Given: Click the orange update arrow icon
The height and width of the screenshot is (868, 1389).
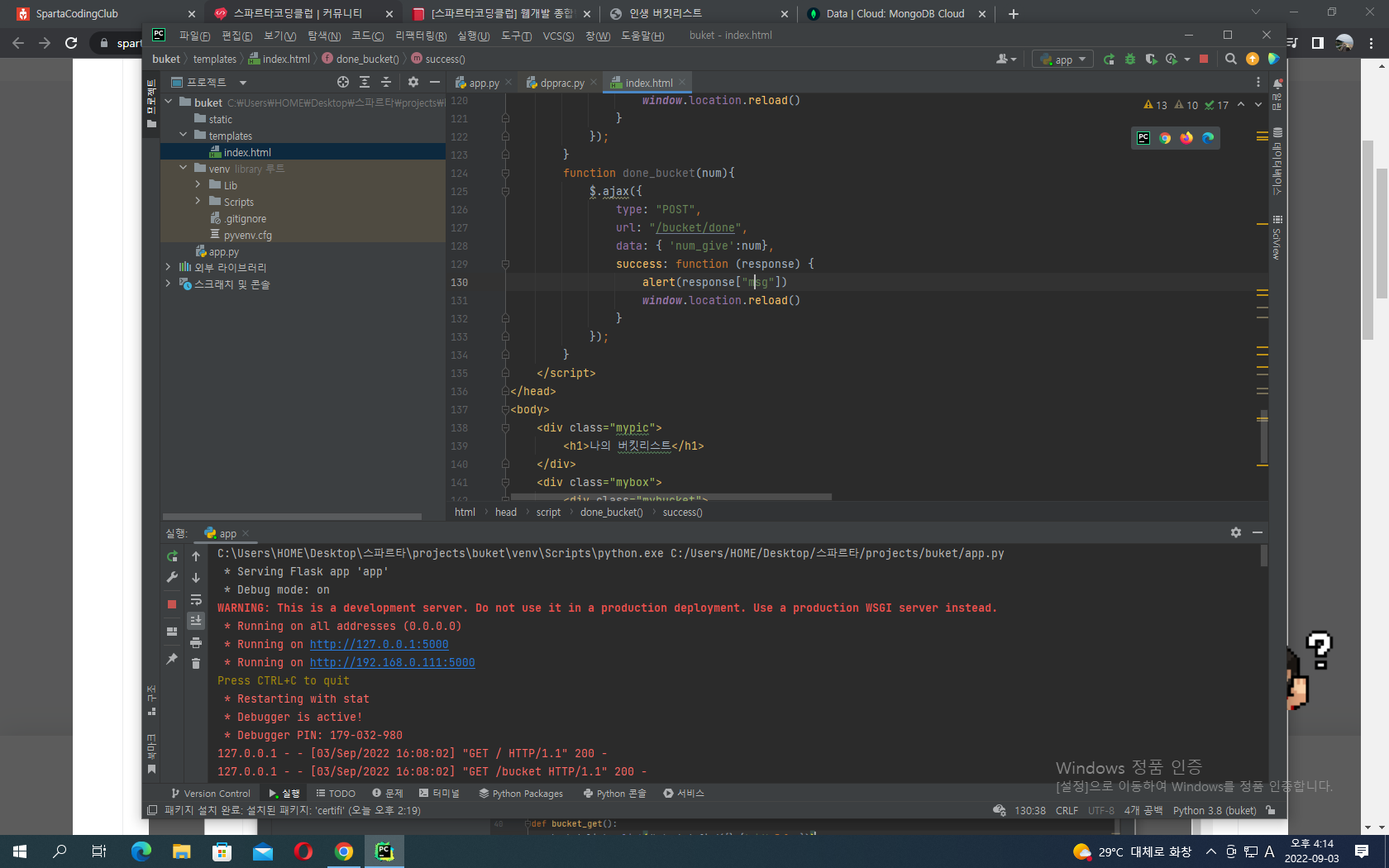Looking at the screenshot, I should (1253, 59).
